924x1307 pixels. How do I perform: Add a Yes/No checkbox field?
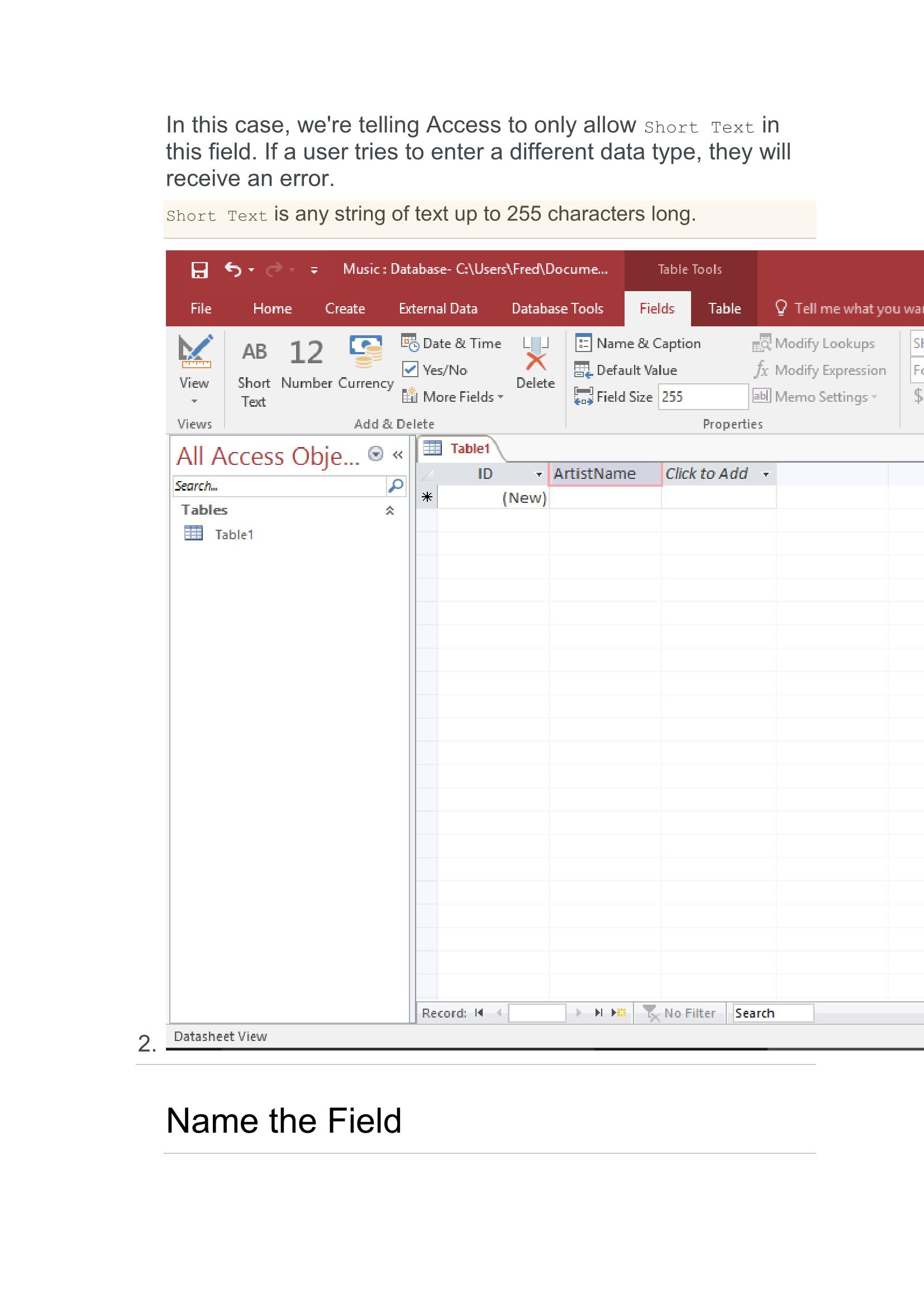pyautogui.click(x=435, y=370)
